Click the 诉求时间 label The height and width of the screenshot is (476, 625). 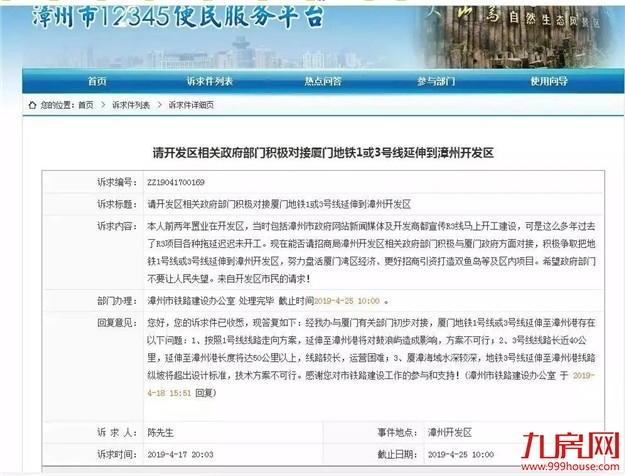click(x=117, y=454)
